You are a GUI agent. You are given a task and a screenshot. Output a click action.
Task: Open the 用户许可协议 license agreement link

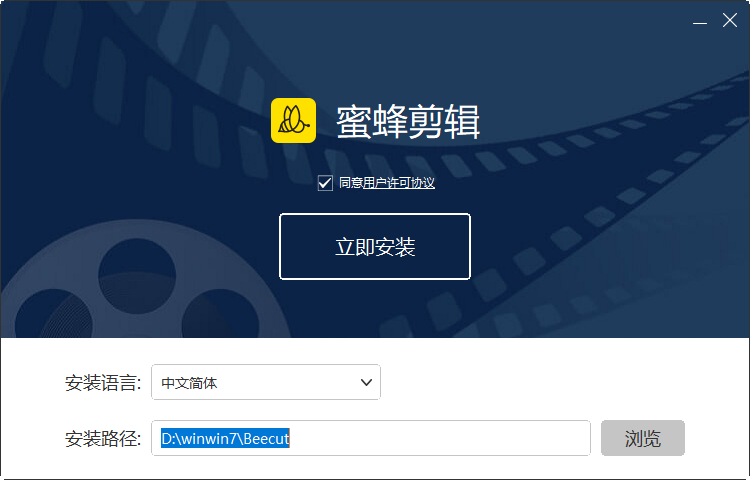[398, 183]
